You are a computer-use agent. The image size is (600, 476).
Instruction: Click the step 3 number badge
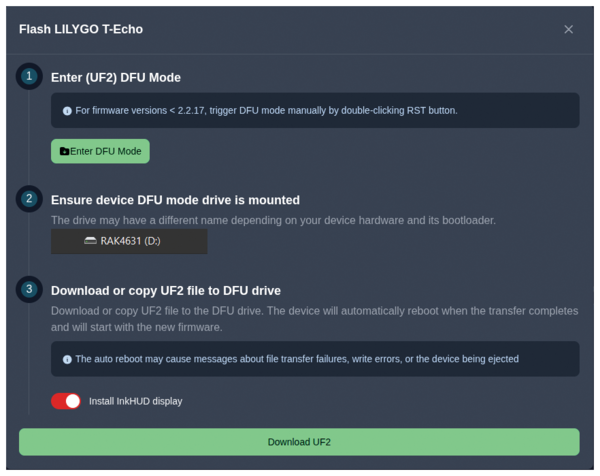tap(30, 290)
